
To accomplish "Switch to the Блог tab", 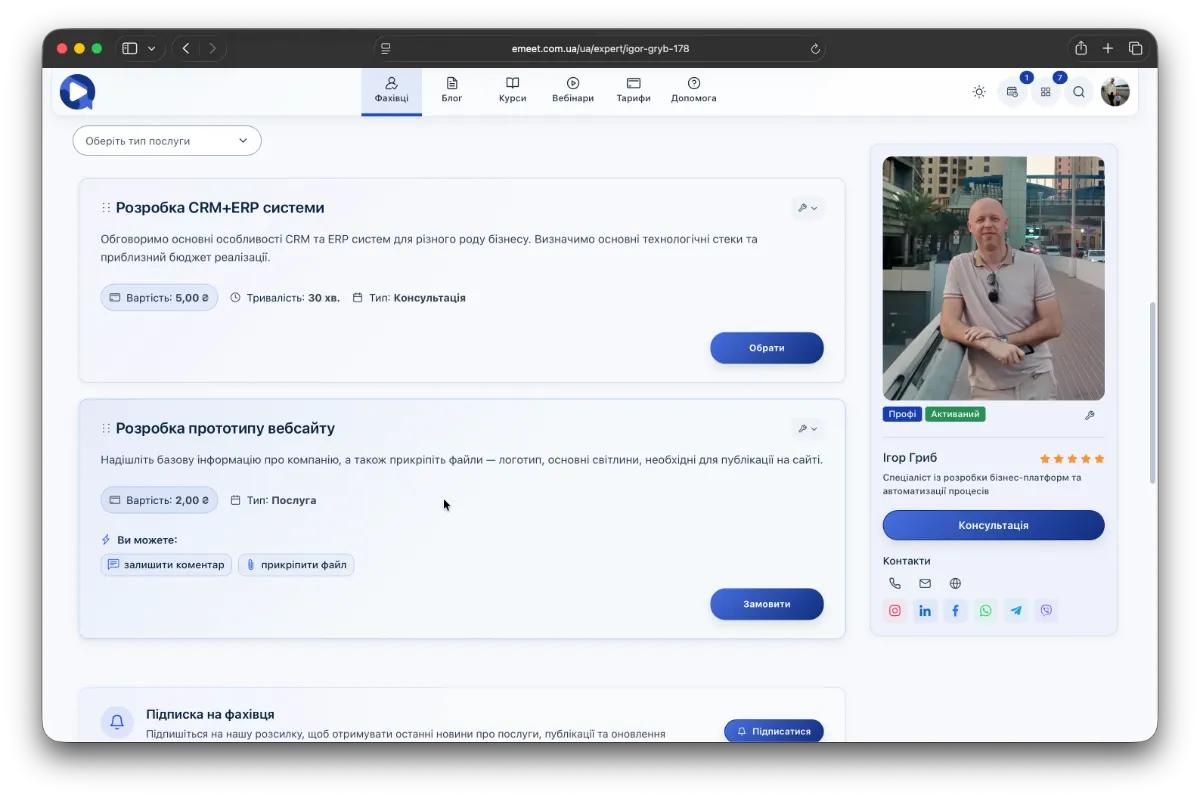I will 452,90.
